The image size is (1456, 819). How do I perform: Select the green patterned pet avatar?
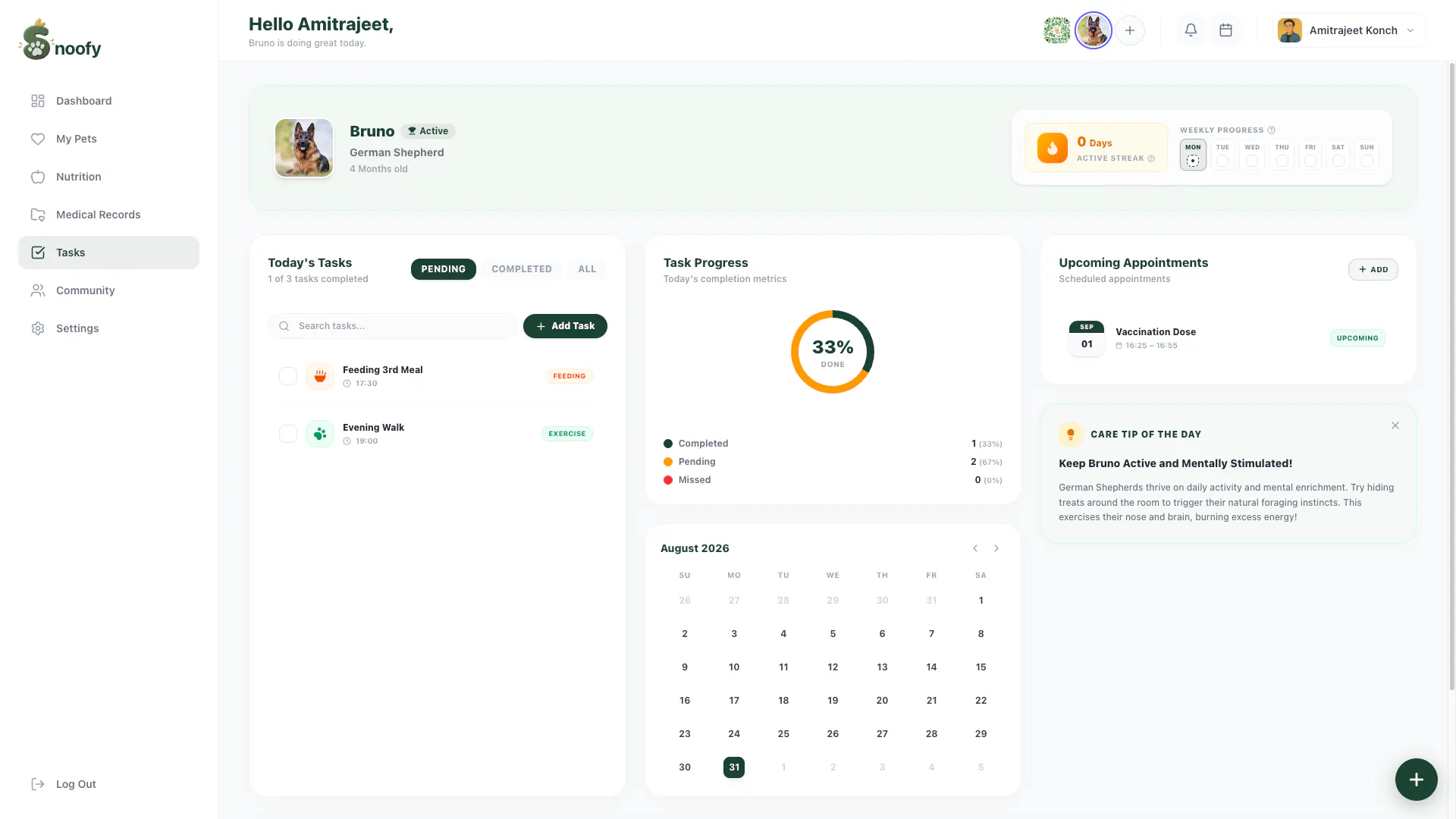pos(1056,30)
